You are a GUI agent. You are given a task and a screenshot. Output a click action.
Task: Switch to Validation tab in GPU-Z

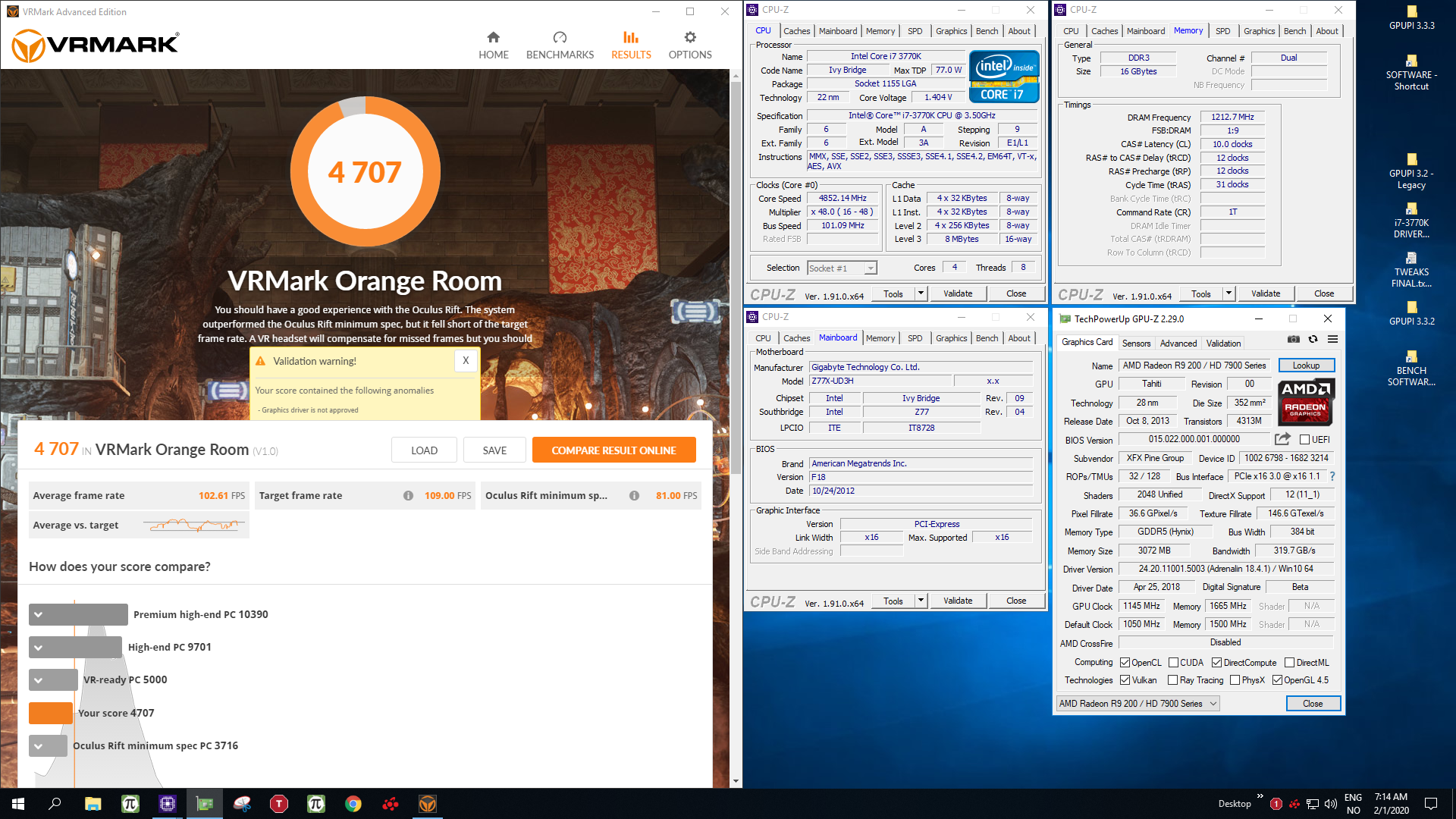pyautogui.click(x=1223, y=344)
